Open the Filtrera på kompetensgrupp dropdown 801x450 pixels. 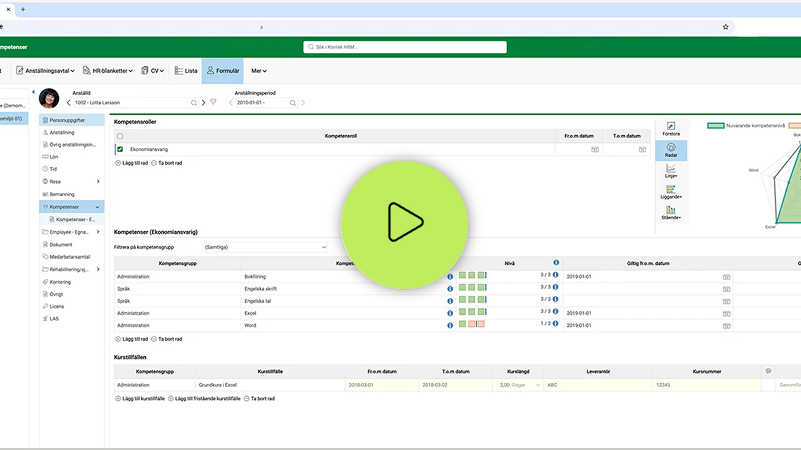264,246
